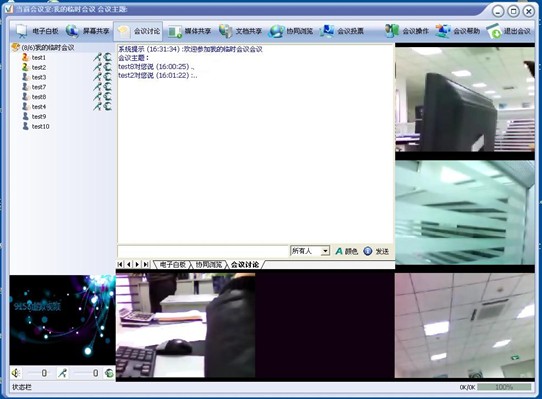Toggle speaker mute icon in bottom panel

click(16, 373)
